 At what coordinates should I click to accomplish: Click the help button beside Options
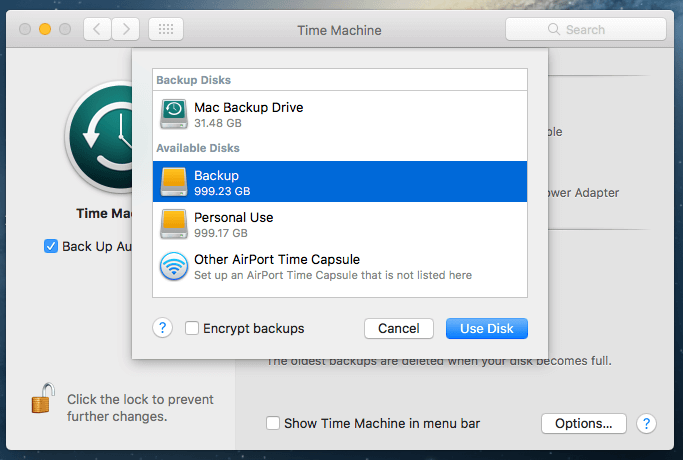tap(647, 423)
